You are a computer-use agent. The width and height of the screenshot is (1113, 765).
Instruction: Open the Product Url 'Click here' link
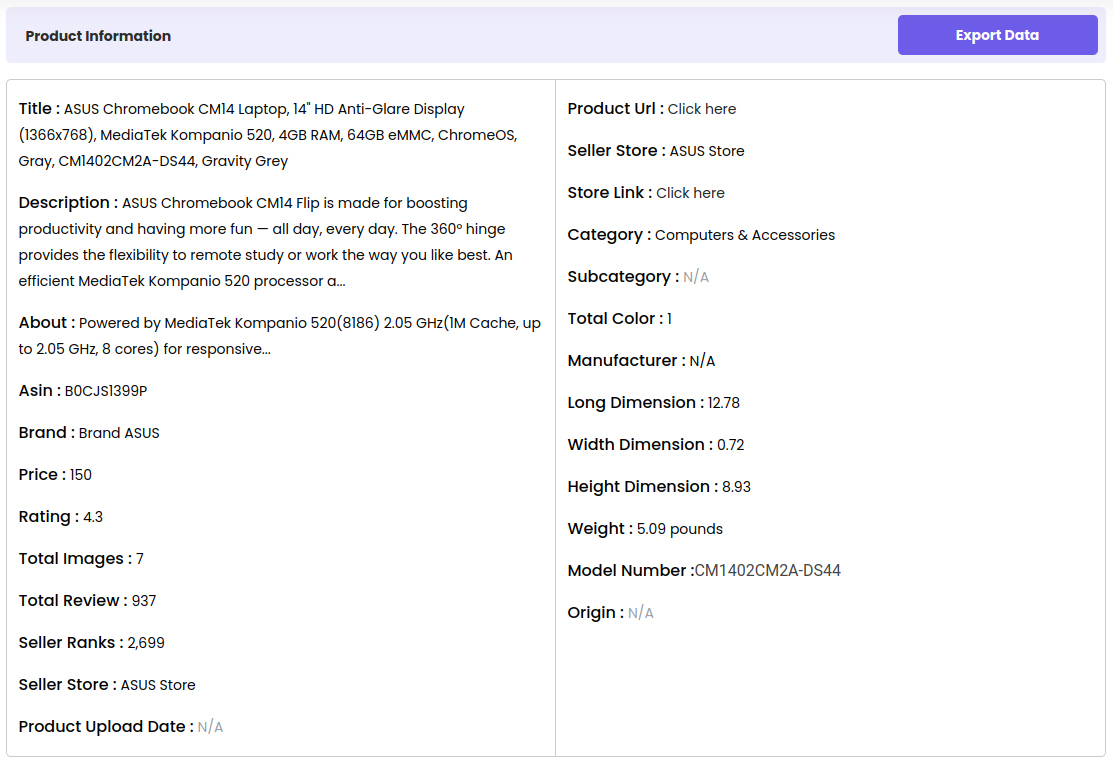(701, 109)
